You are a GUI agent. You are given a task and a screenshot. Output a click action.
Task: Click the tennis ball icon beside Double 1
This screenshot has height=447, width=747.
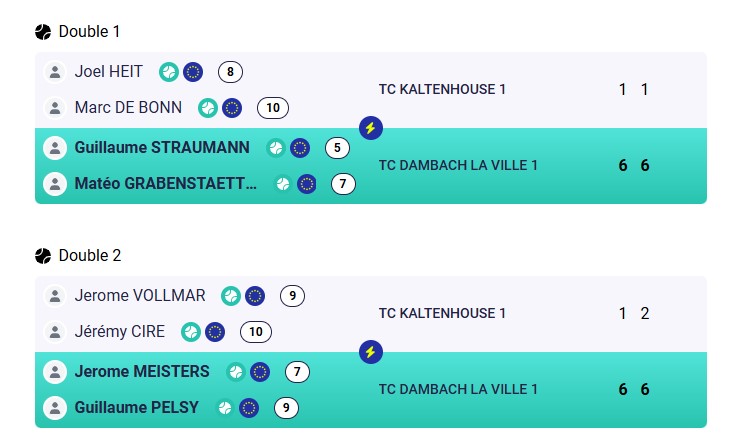(43, 32)
